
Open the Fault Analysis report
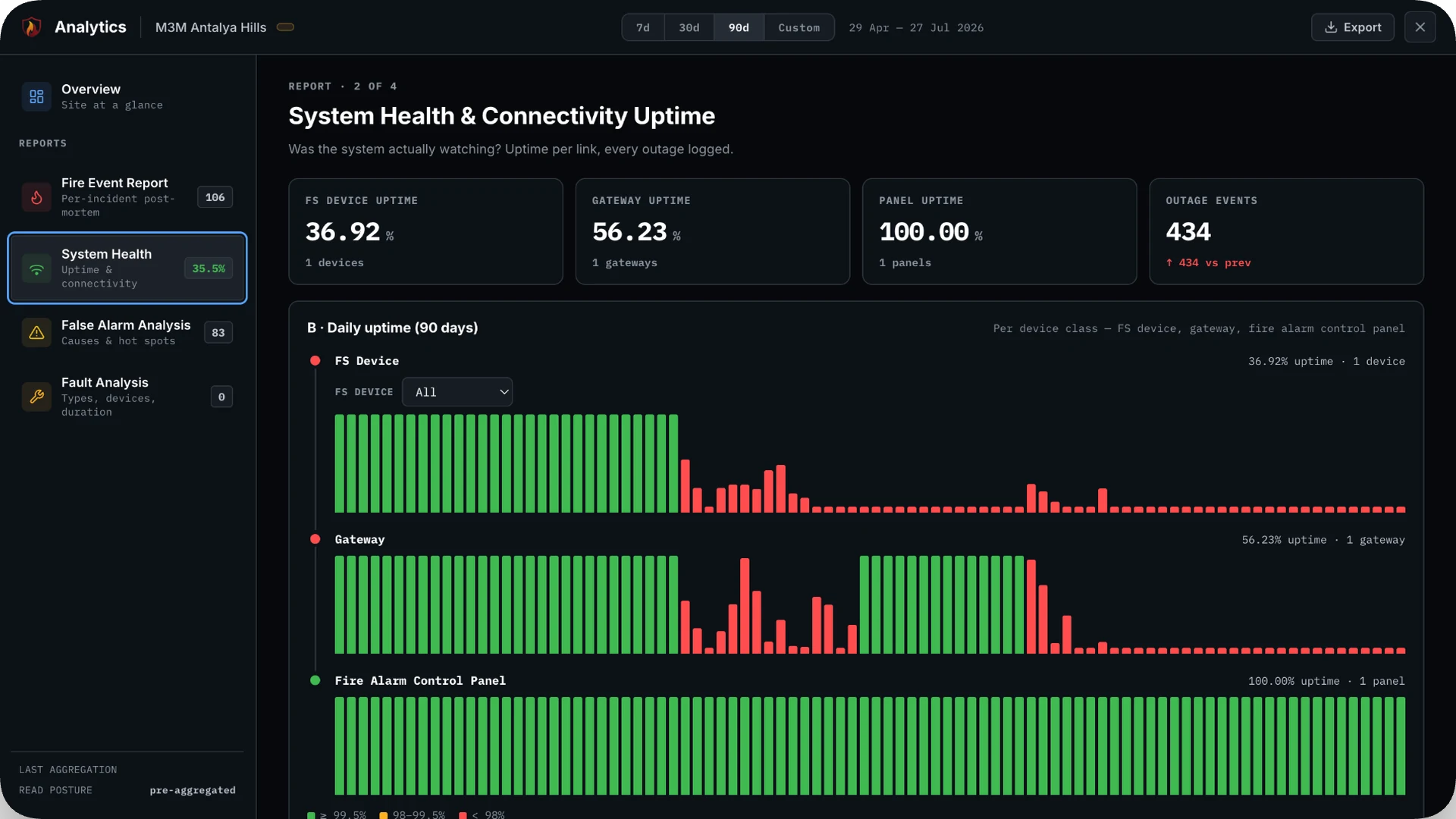(x=127, y=397)
